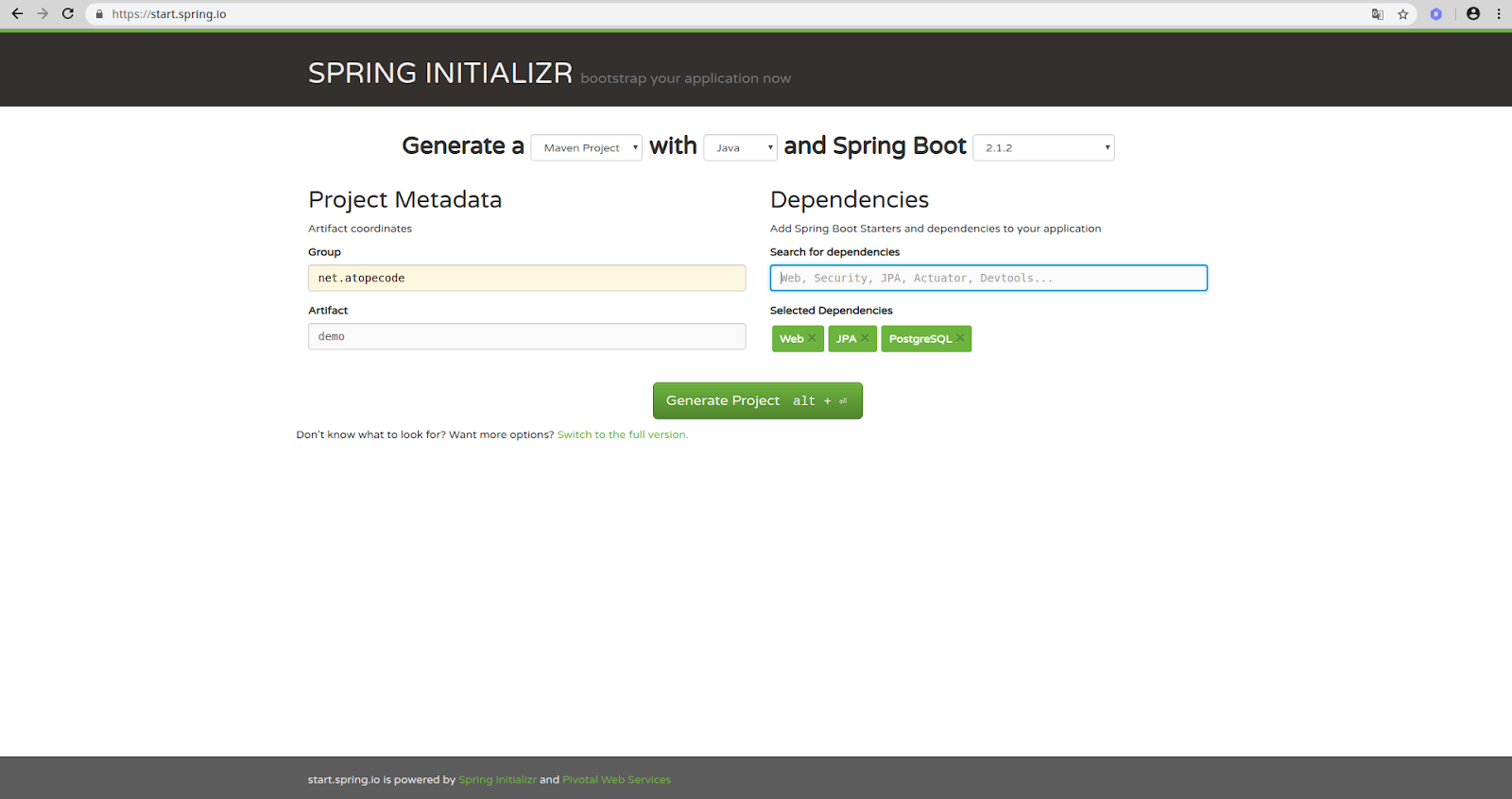Click the JPA dependency tag label
The width and height of the screenshot is (1512, 799).
point(846,339)
